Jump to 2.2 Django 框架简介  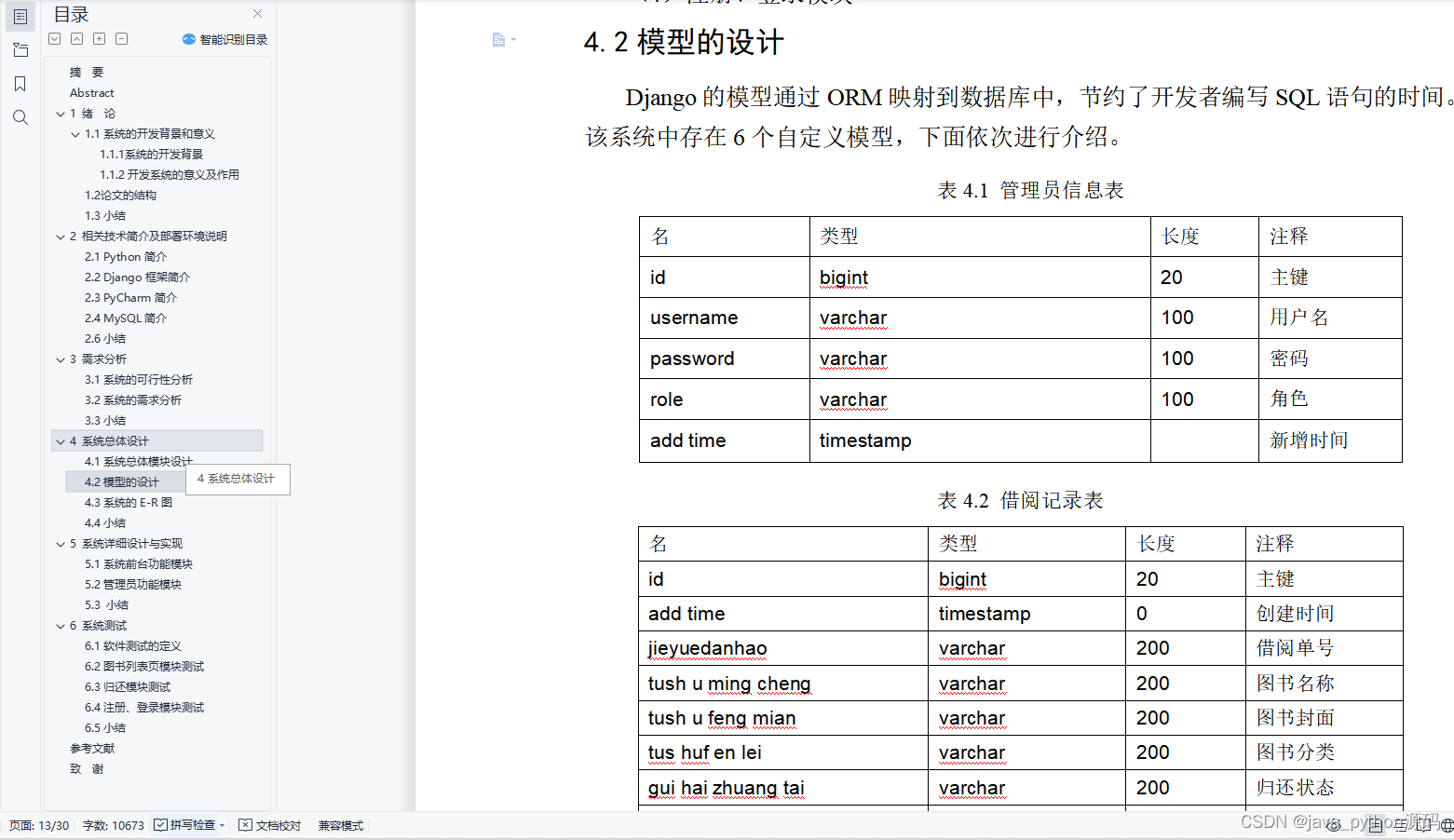pyautogui.click(x=137, y=278)
